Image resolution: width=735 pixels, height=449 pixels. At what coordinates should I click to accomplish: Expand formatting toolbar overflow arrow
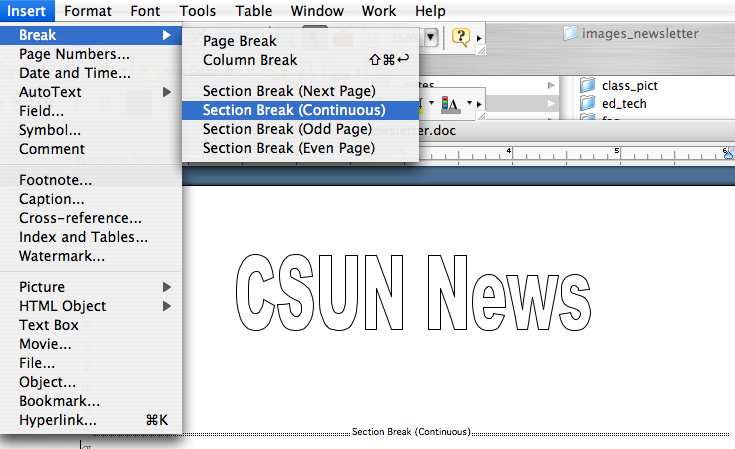click(479, 104)
